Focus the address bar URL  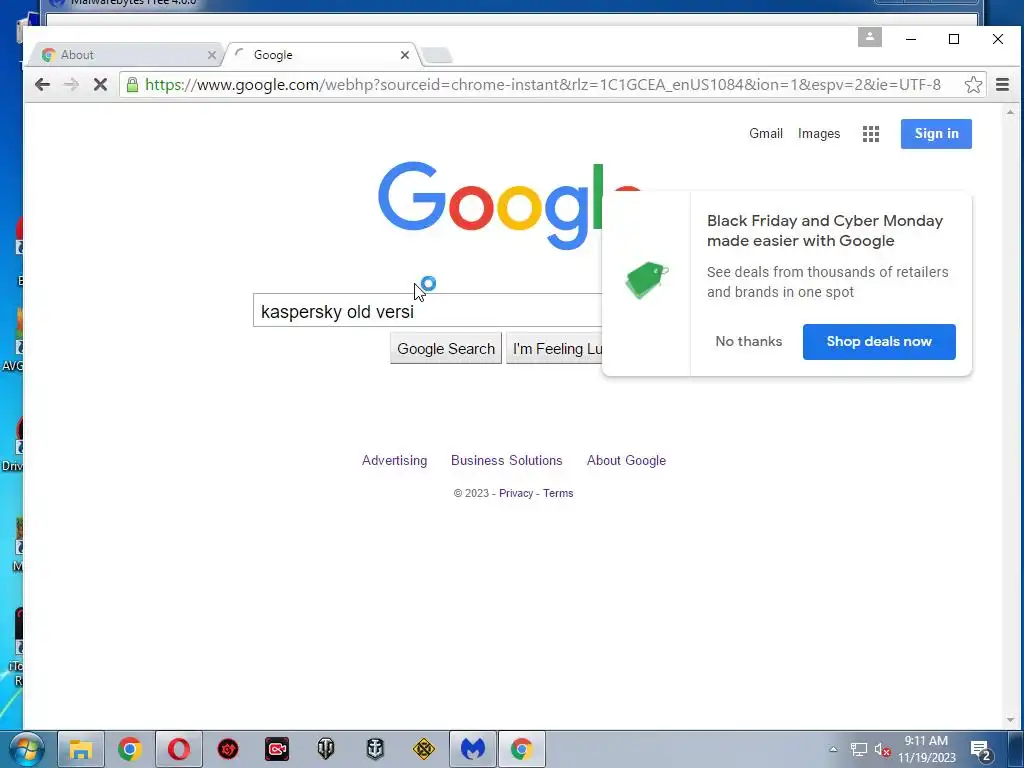(542, 84)
